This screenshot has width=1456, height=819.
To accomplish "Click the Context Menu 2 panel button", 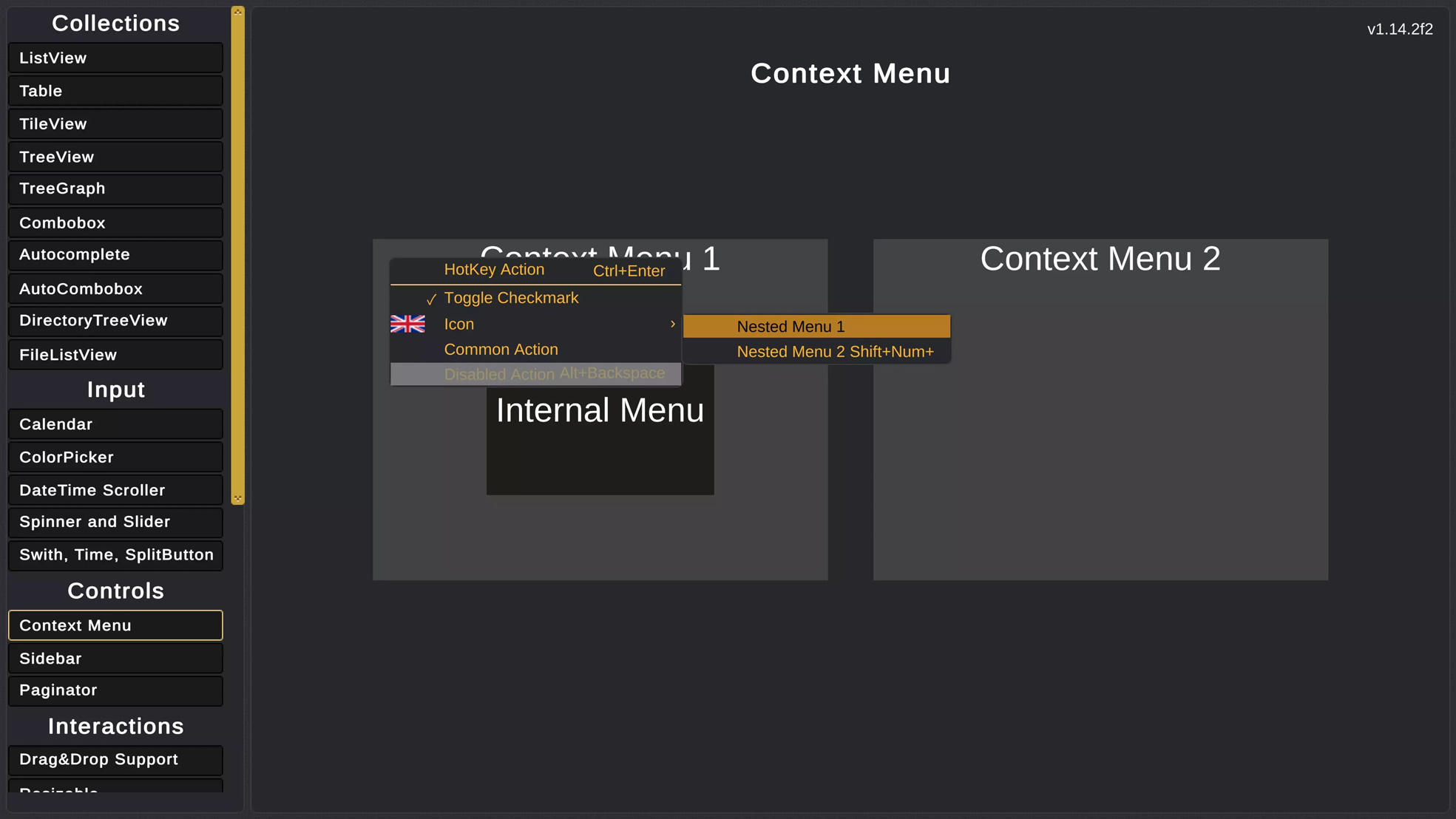I will [1100, 258].
